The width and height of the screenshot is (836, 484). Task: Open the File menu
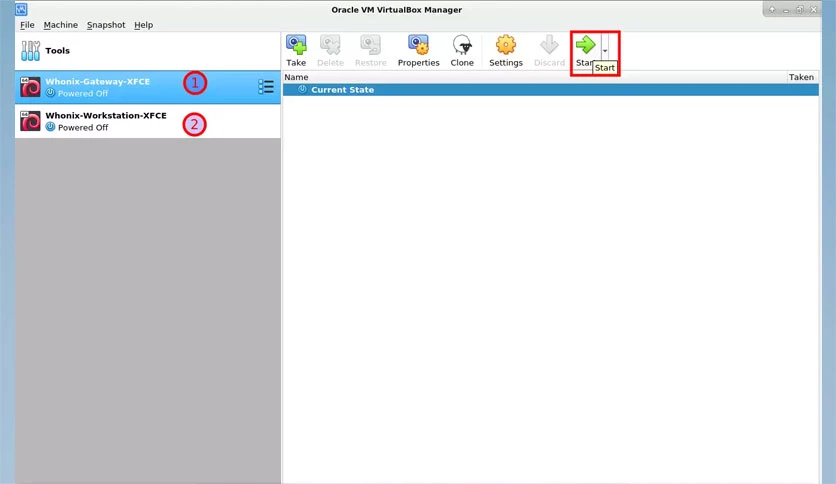(x=27, y=25)
